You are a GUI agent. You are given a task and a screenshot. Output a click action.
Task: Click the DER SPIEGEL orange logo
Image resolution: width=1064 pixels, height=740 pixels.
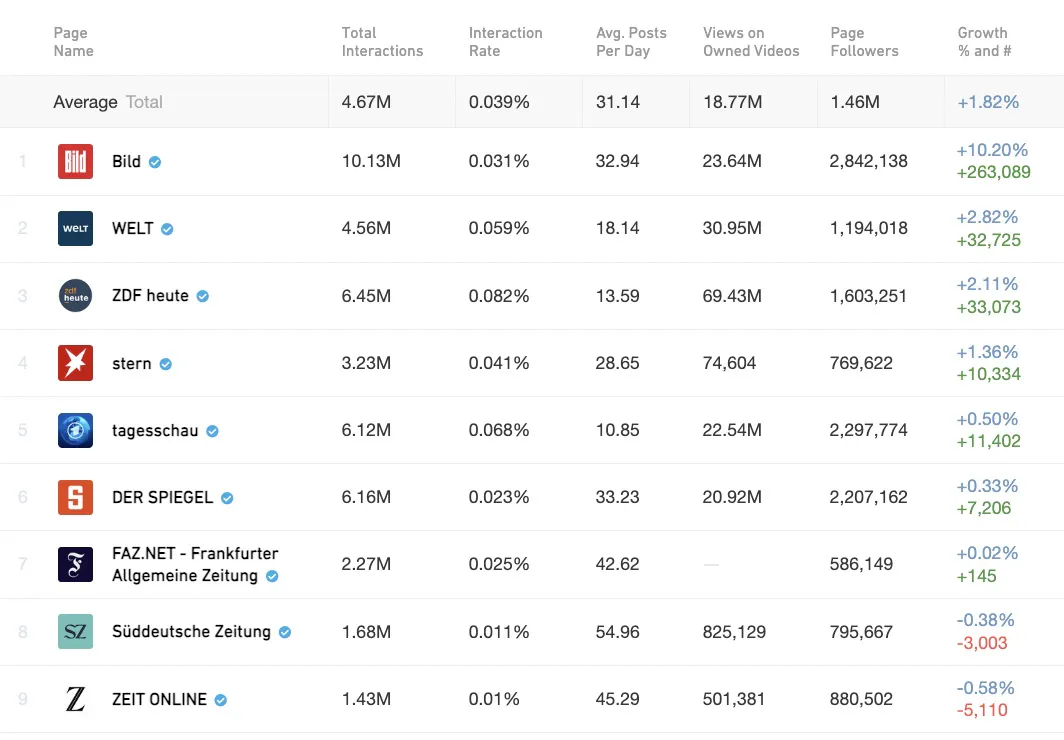[75, 497]
